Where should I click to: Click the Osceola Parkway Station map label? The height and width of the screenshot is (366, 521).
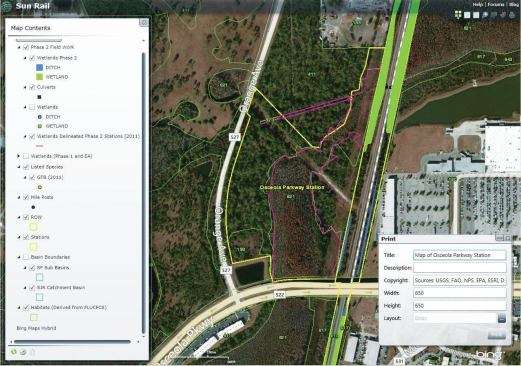point(292,187)
